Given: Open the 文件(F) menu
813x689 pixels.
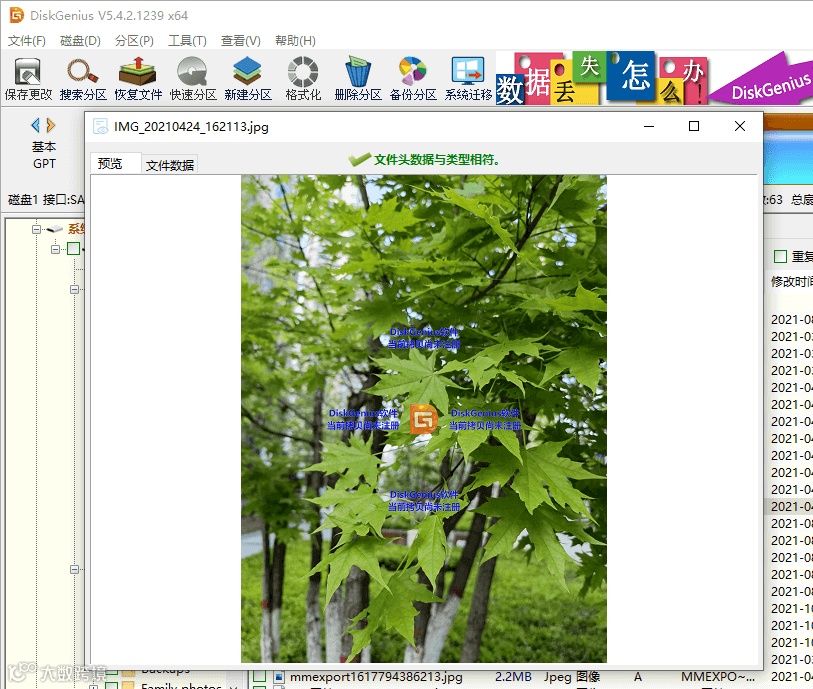Looking at the screenshot, I should coord(26,40).
